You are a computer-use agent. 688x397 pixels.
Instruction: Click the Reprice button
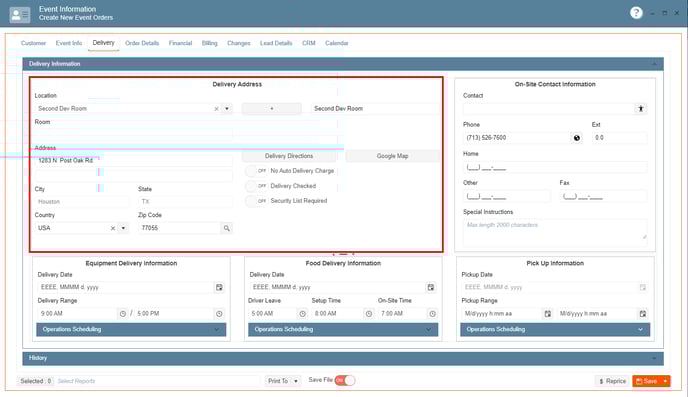click(x=613, y=381)
